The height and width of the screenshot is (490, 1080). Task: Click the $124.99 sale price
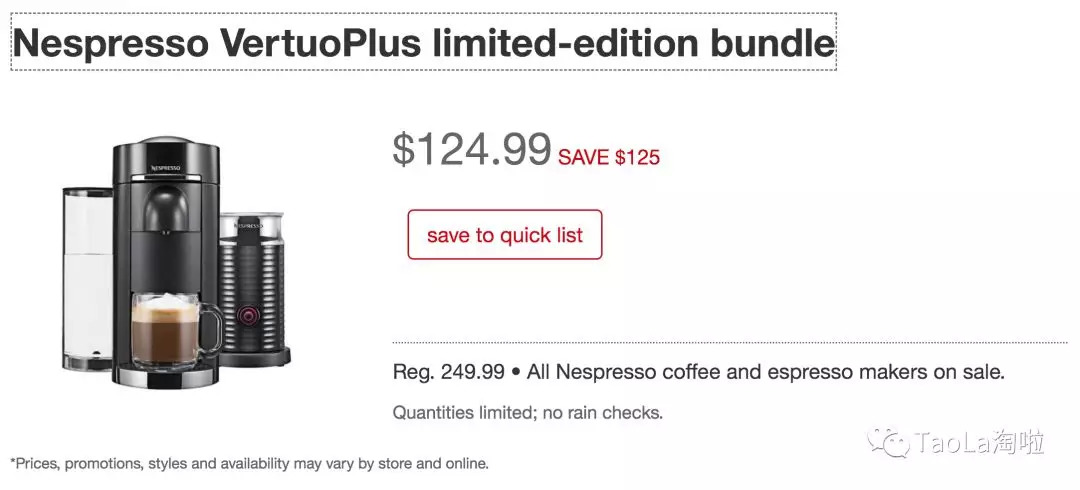click(471, 149)
